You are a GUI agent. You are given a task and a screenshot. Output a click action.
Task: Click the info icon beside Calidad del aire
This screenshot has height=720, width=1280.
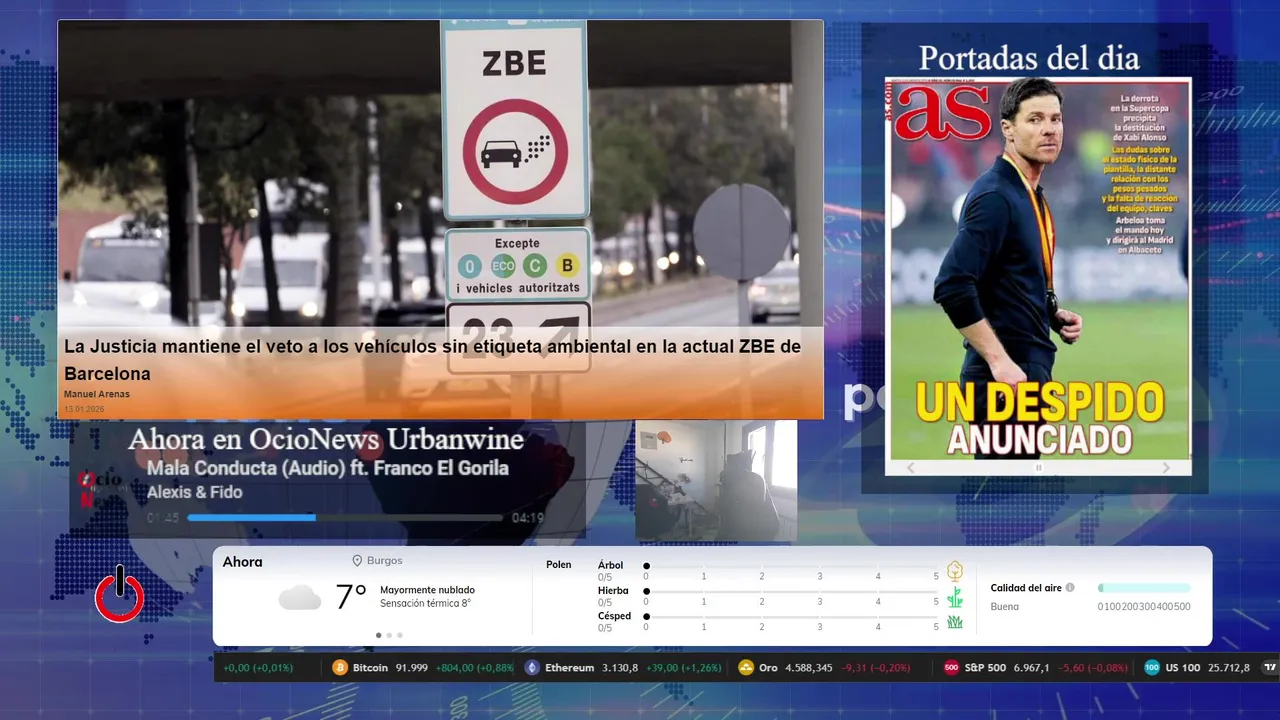point(1070,588)
